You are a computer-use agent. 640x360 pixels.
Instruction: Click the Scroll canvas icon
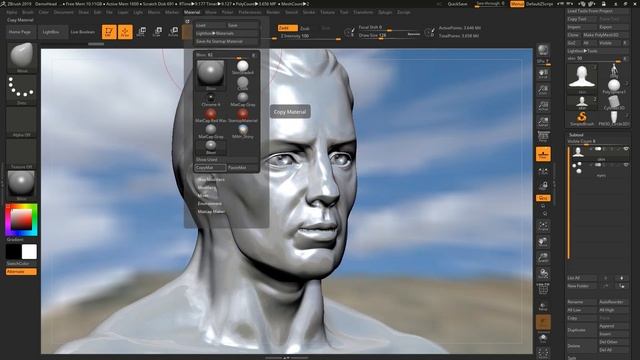tap(543, 74)
